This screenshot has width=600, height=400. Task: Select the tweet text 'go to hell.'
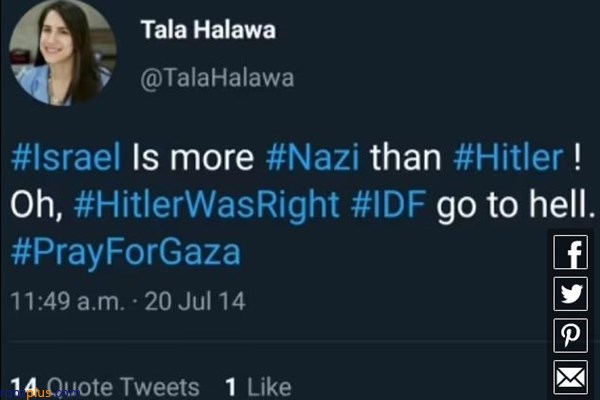click(x=516, y=204)
